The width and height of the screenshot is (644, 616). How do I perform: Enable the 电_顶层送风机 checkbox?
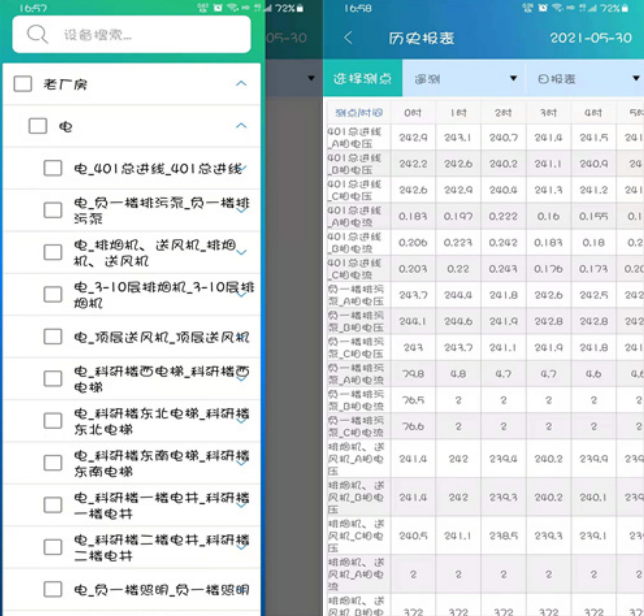(53, 337)
